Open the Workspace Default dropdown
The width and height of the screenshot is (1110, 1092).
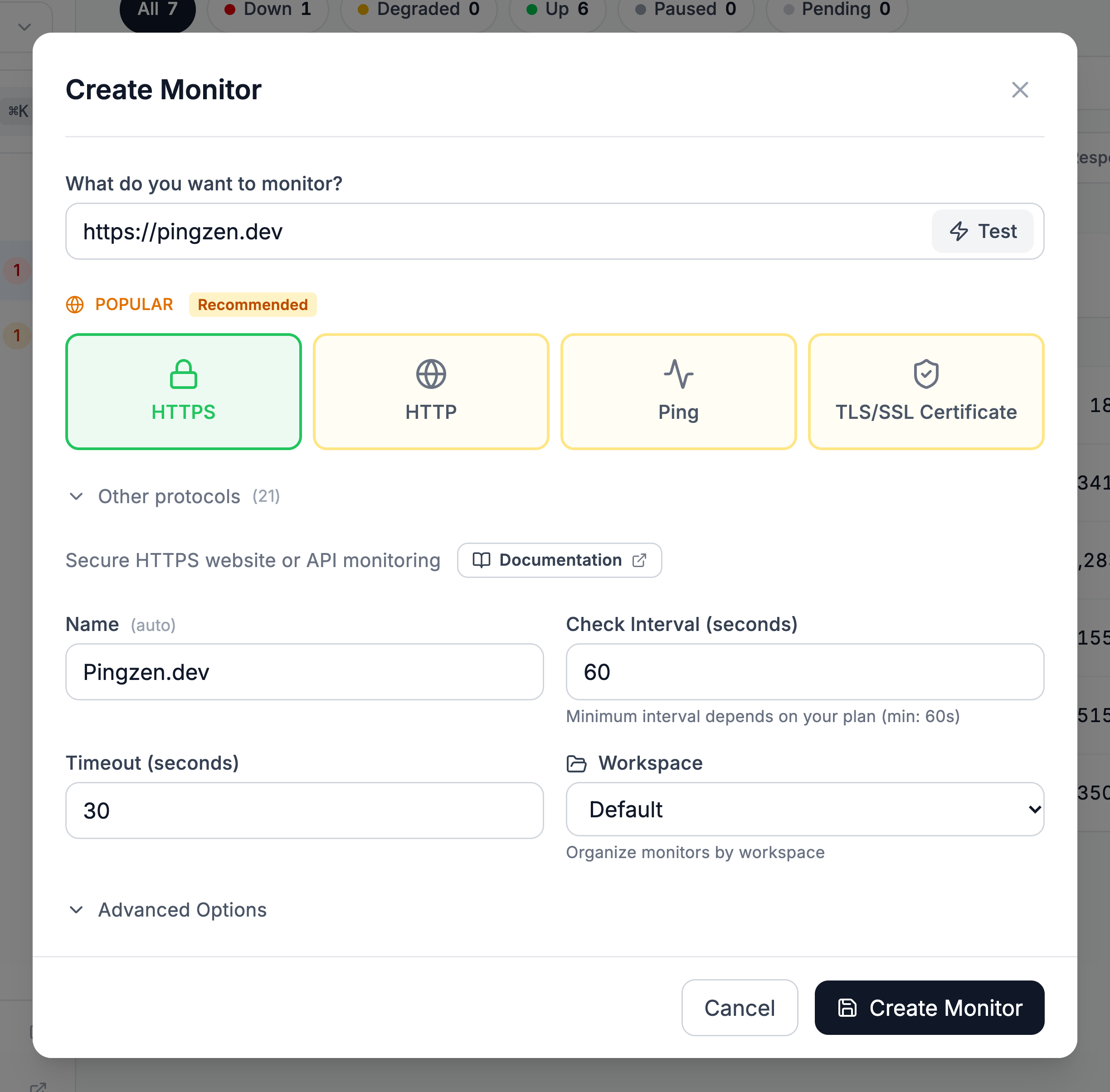(805, 809)
